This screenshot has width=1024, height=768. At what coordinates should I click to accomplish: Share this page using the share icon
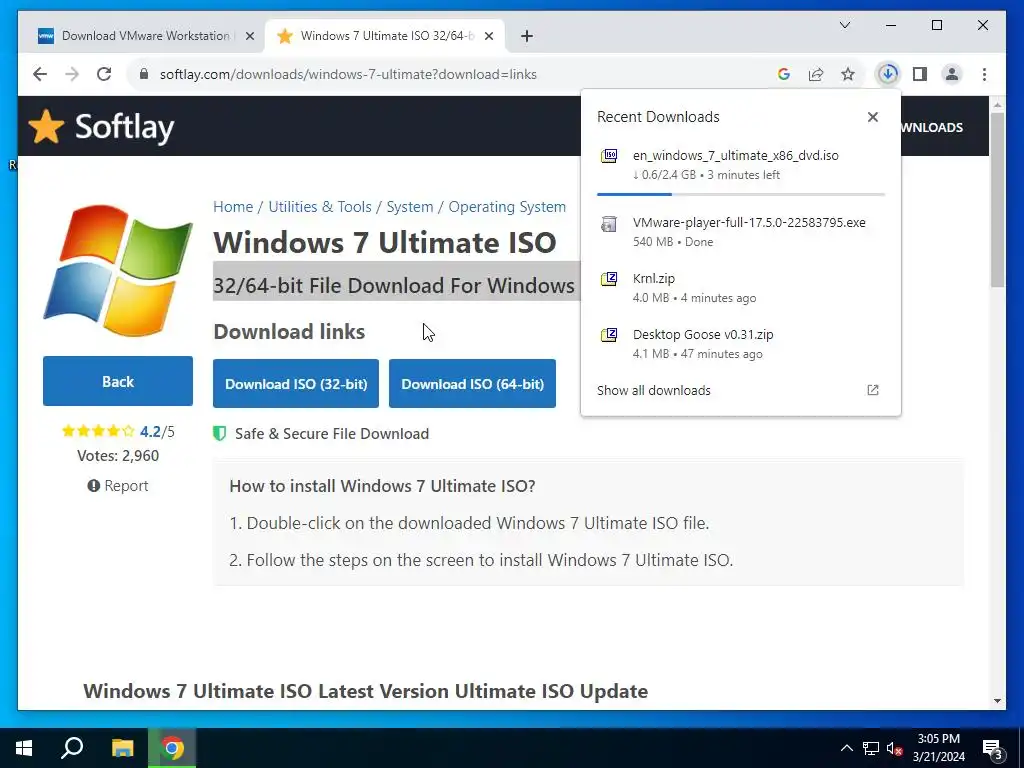816,74
